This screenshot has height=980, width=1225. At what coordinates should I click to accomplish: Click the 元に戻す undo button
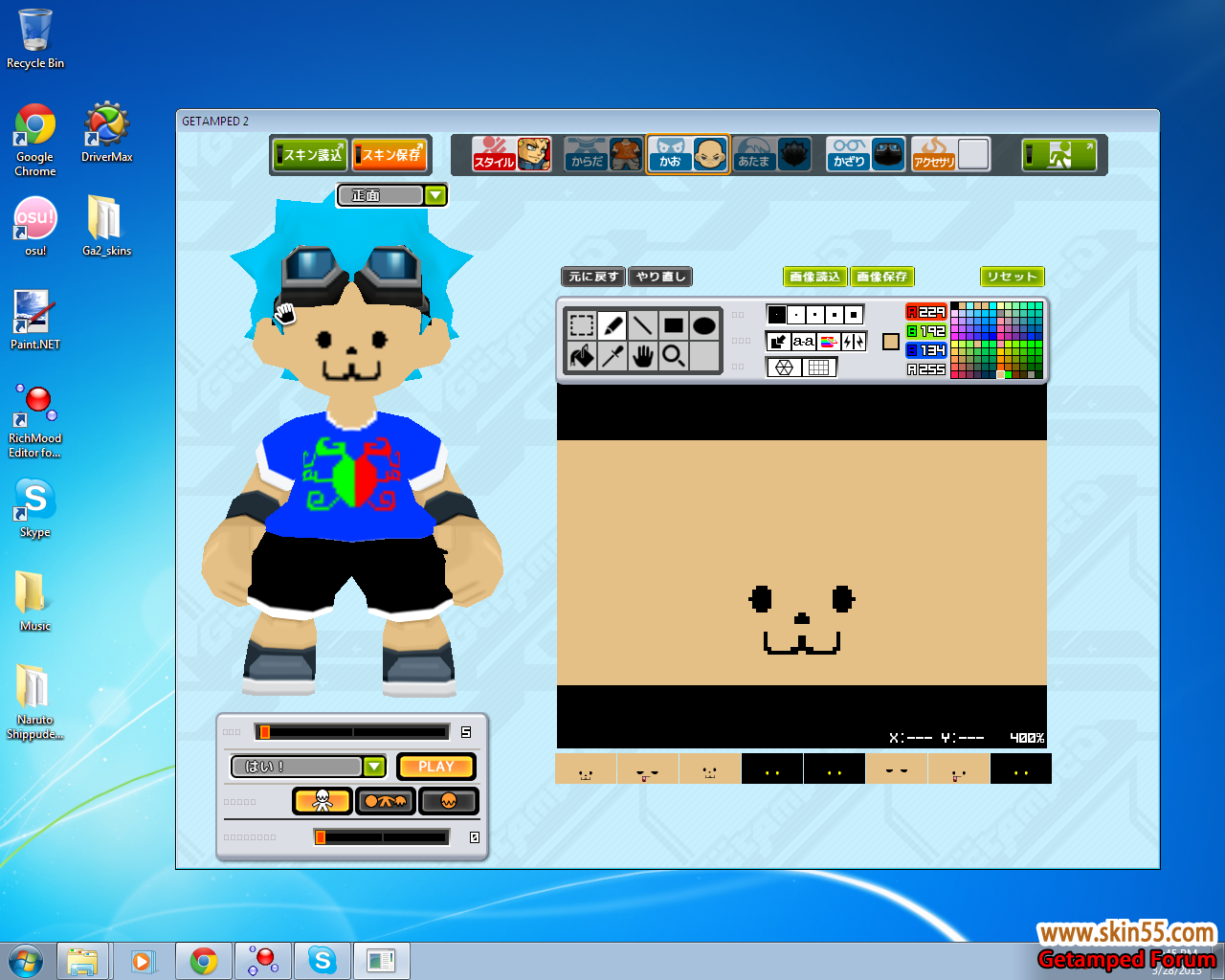tap(593, 277)
